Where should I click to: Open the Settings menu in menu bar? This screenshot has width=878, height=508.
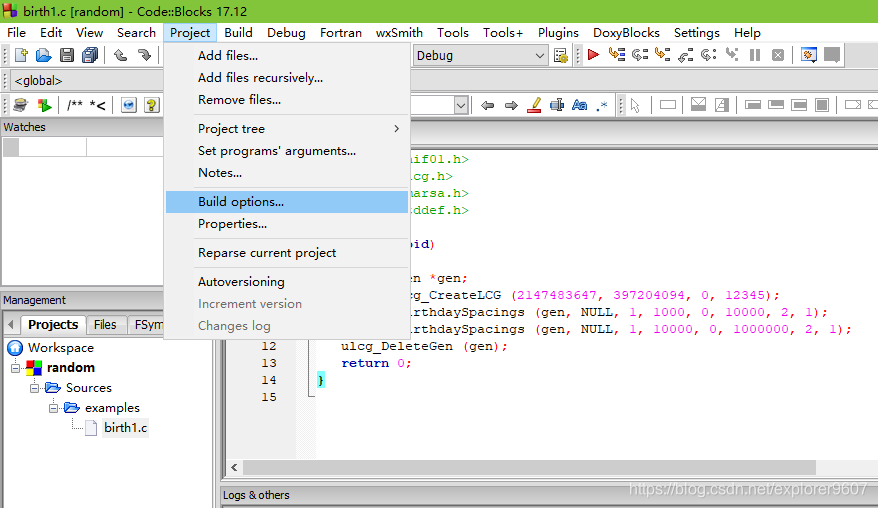(697, 32)
